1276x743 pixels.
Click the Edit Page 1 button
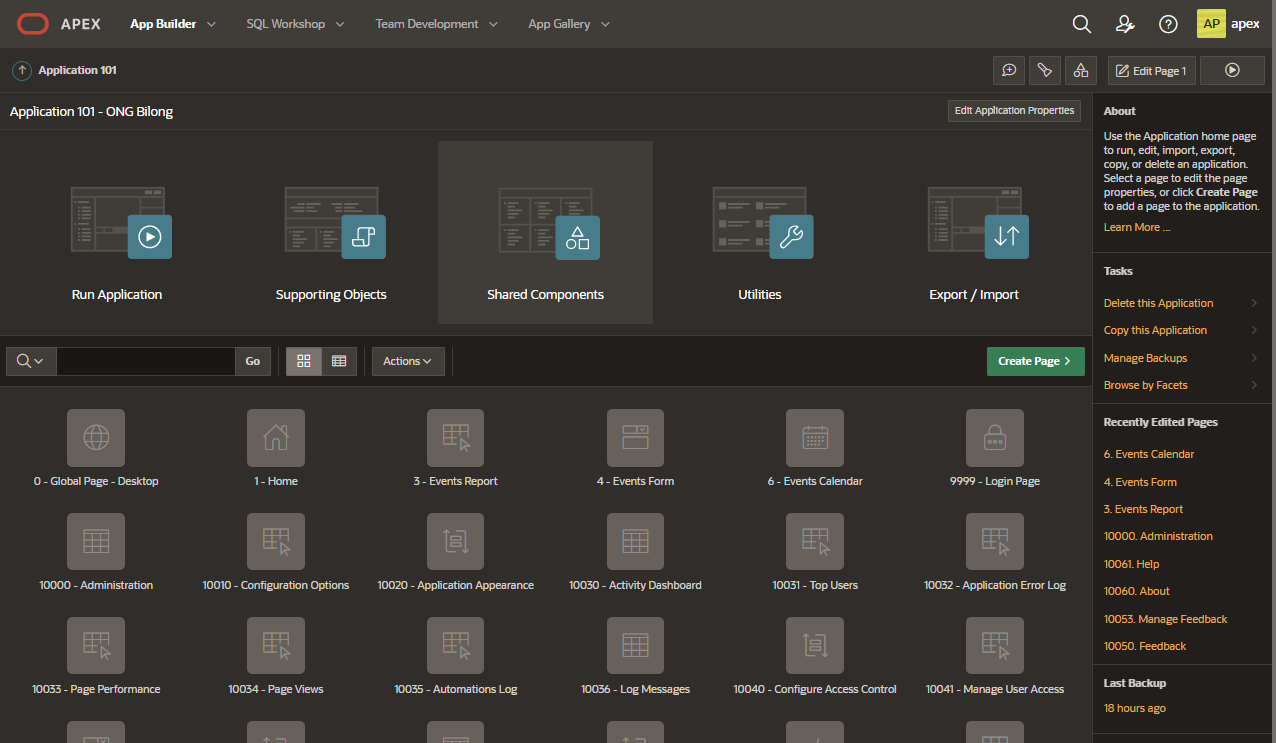[x=1152, y=70]
